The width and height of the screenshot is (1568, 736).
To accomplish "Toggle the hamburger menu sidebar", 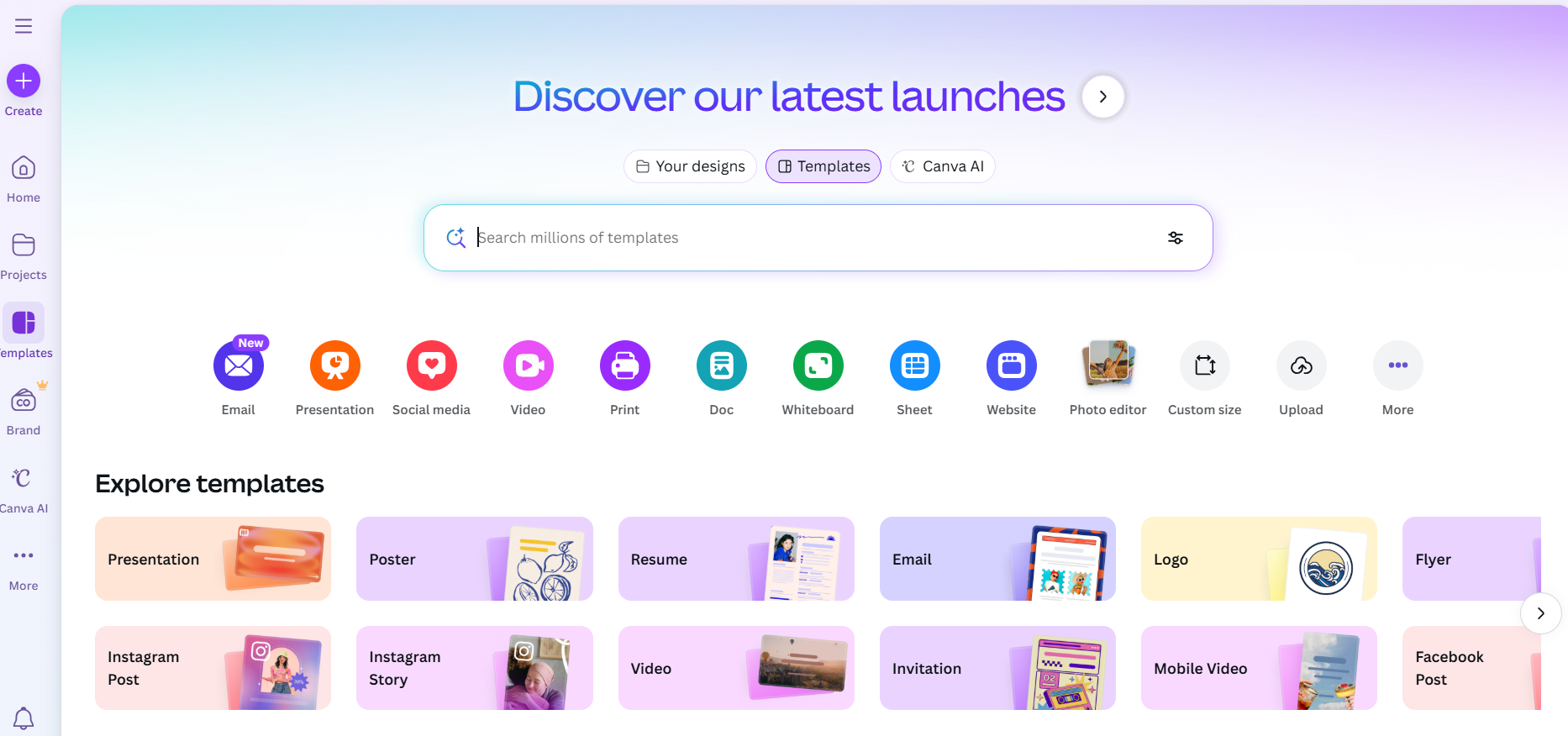I will tap(24, 26).
